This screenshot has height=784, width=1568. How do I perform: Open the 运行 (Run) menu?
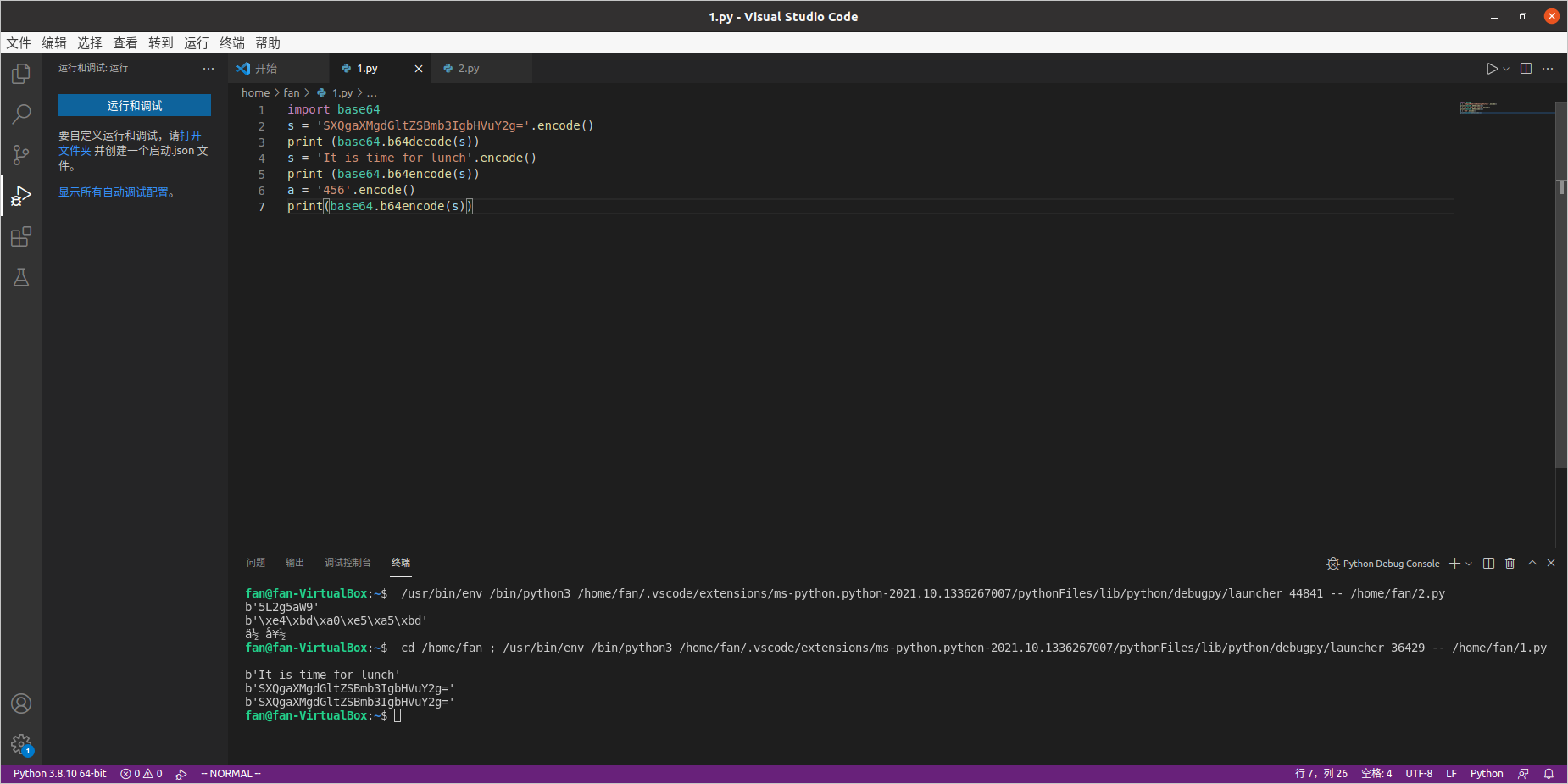pos(197,43)
